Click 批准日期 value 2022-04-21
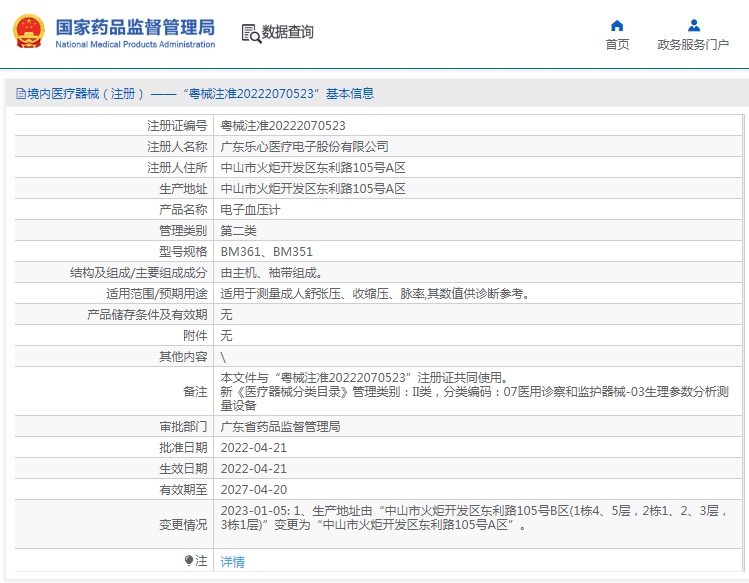This screenshot has width=749, height=583. (254, 448)
